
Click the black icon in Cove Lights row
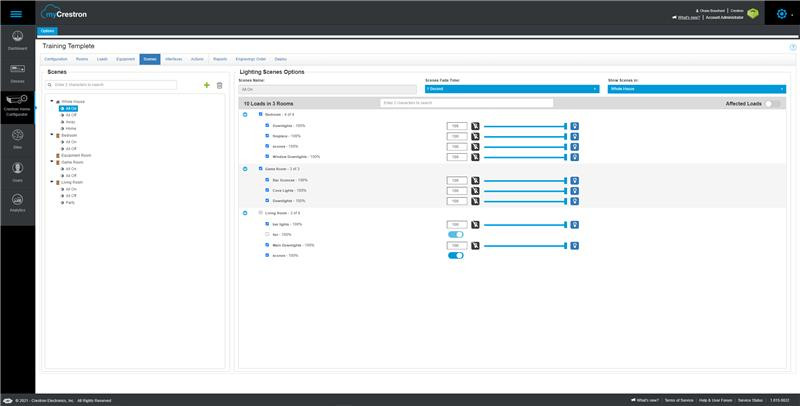pos(475,191)
